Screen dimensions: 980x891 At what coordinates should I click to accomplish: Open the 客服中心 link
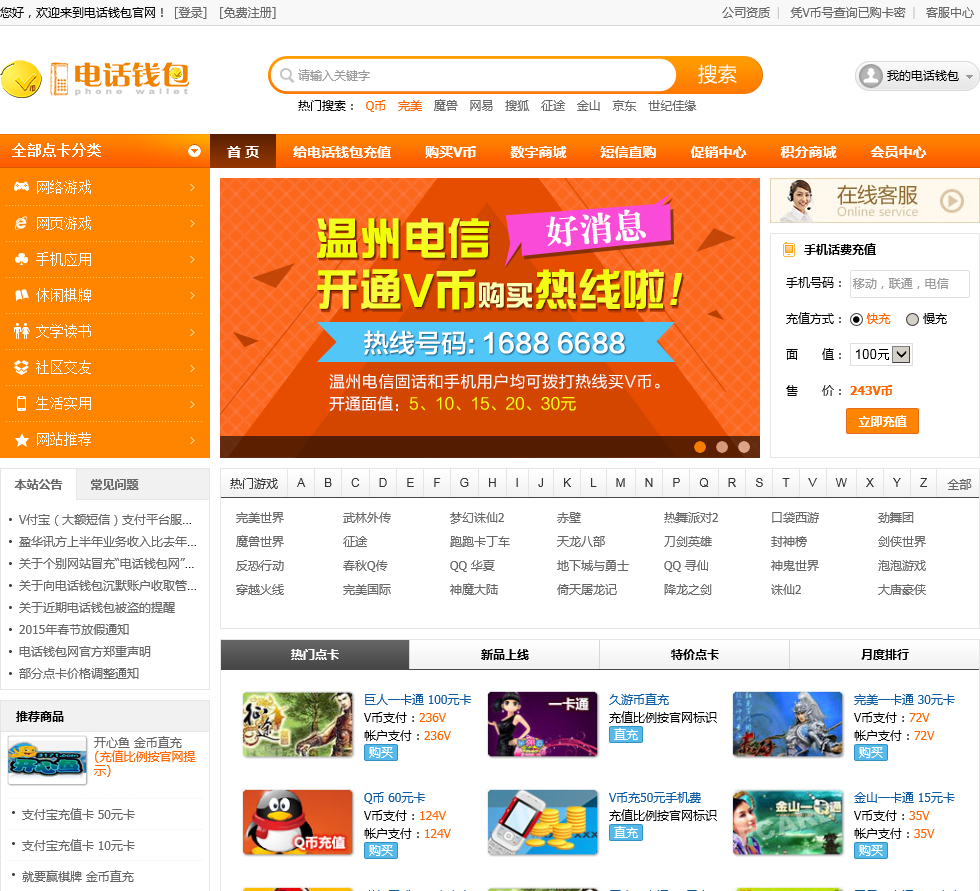(x=949, y=12)
